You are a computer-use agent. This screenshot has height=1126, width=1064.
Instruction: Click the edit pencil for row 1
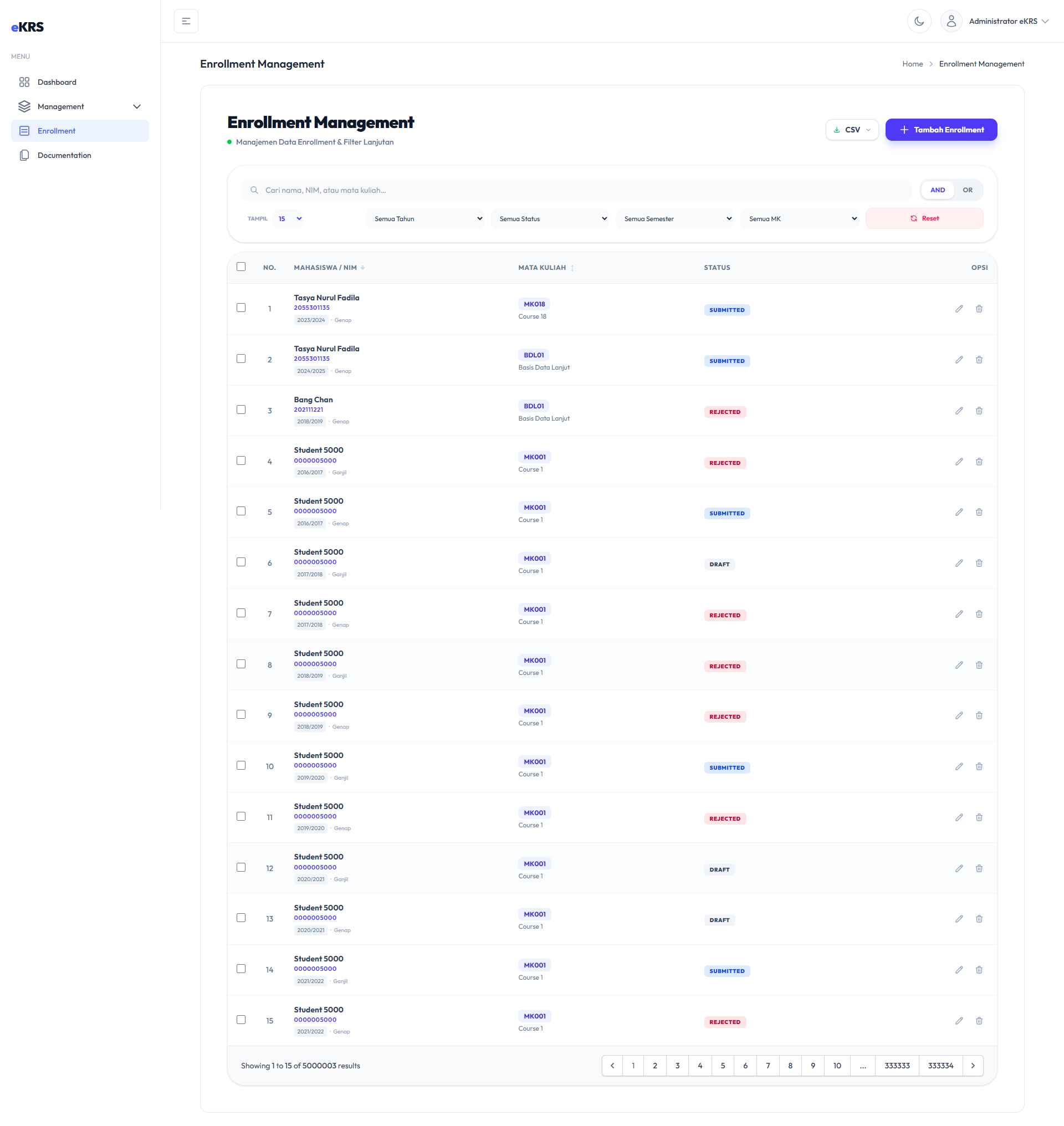(959, 309)
